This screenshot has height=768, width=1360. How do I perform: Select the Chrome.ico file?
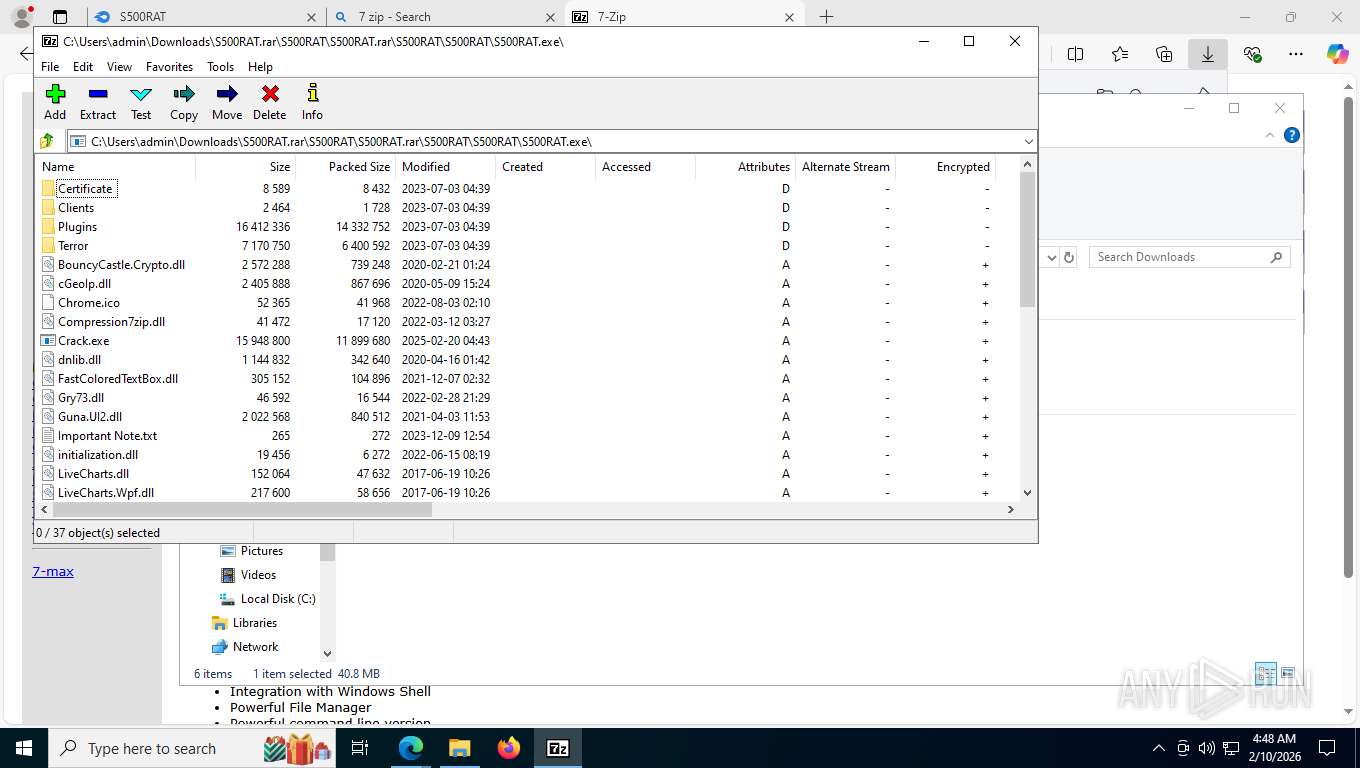pyautogui.click(x=88, y=302)
